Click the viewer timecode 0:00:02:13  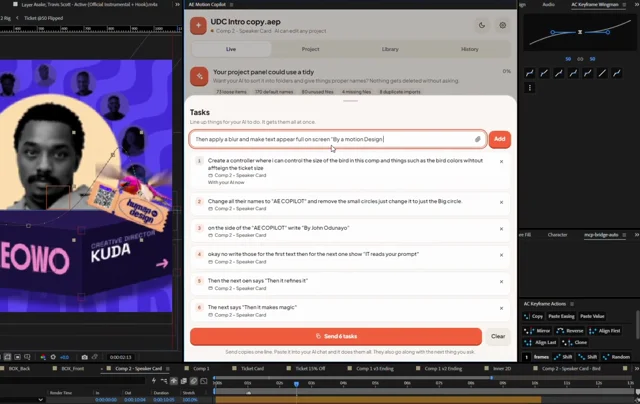click(120, 357)
